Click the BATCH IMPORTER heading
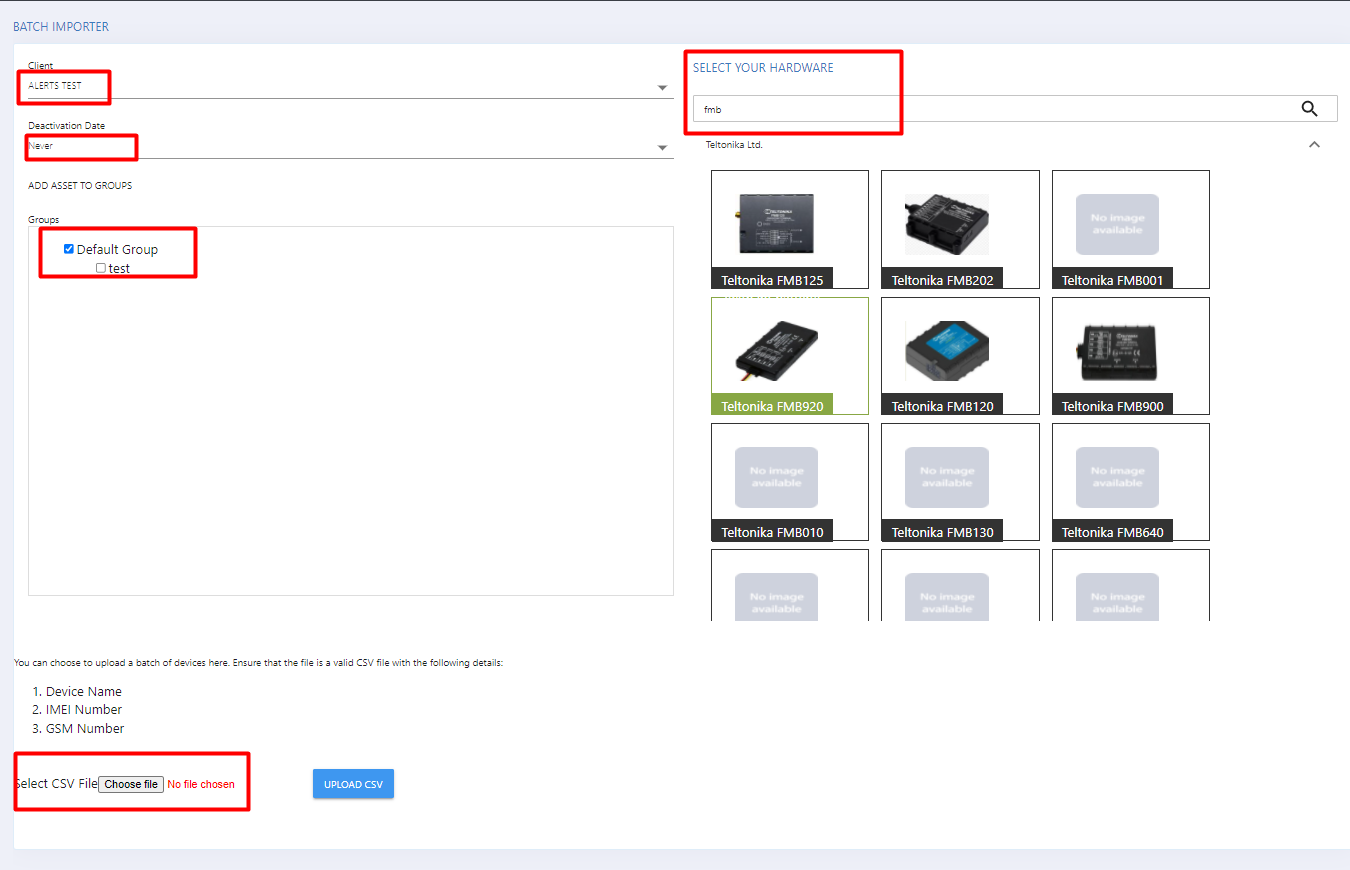The height and width of the screenshot is (870, 1350). coord(61,27)
